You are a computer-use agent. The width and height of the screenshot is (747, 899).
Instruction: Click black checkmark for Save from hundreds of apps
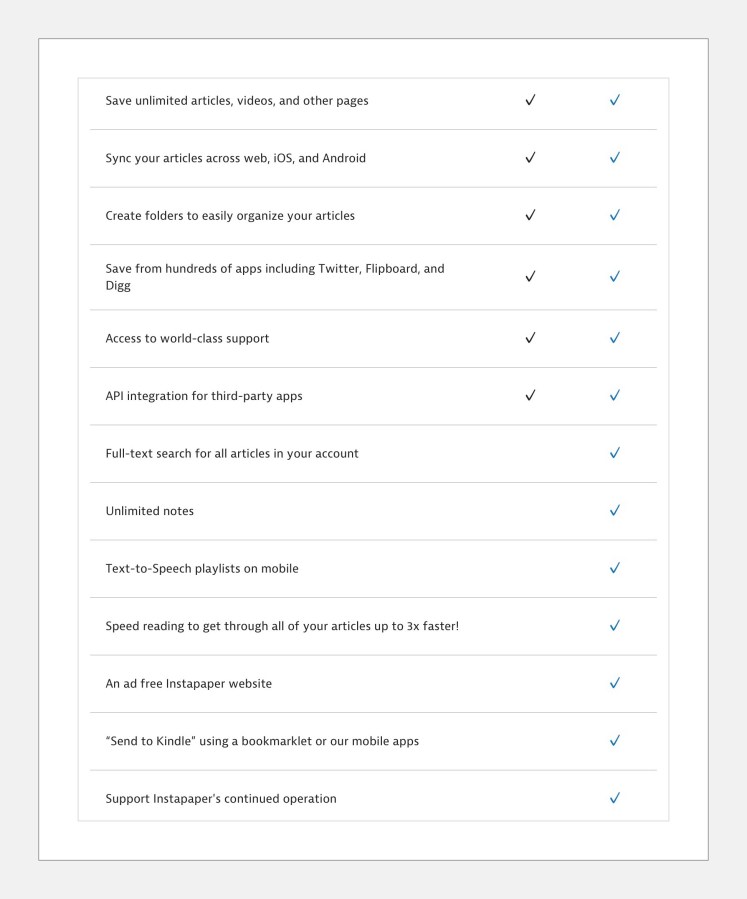point(530,277)
